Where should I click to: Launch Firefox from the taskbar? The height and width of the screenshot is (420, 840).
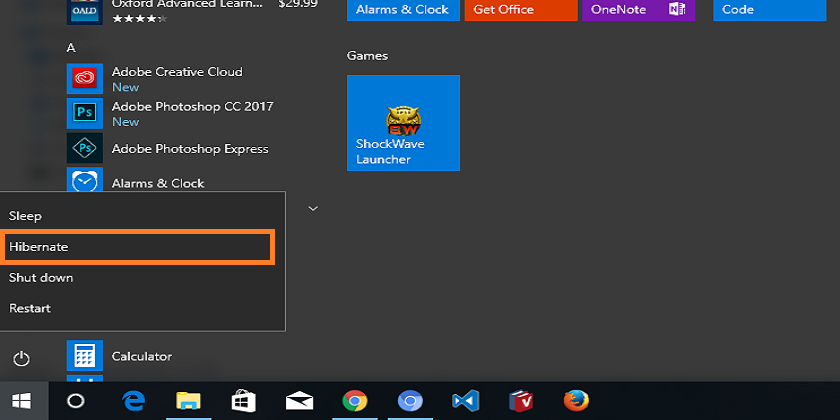tap(576, 401)
